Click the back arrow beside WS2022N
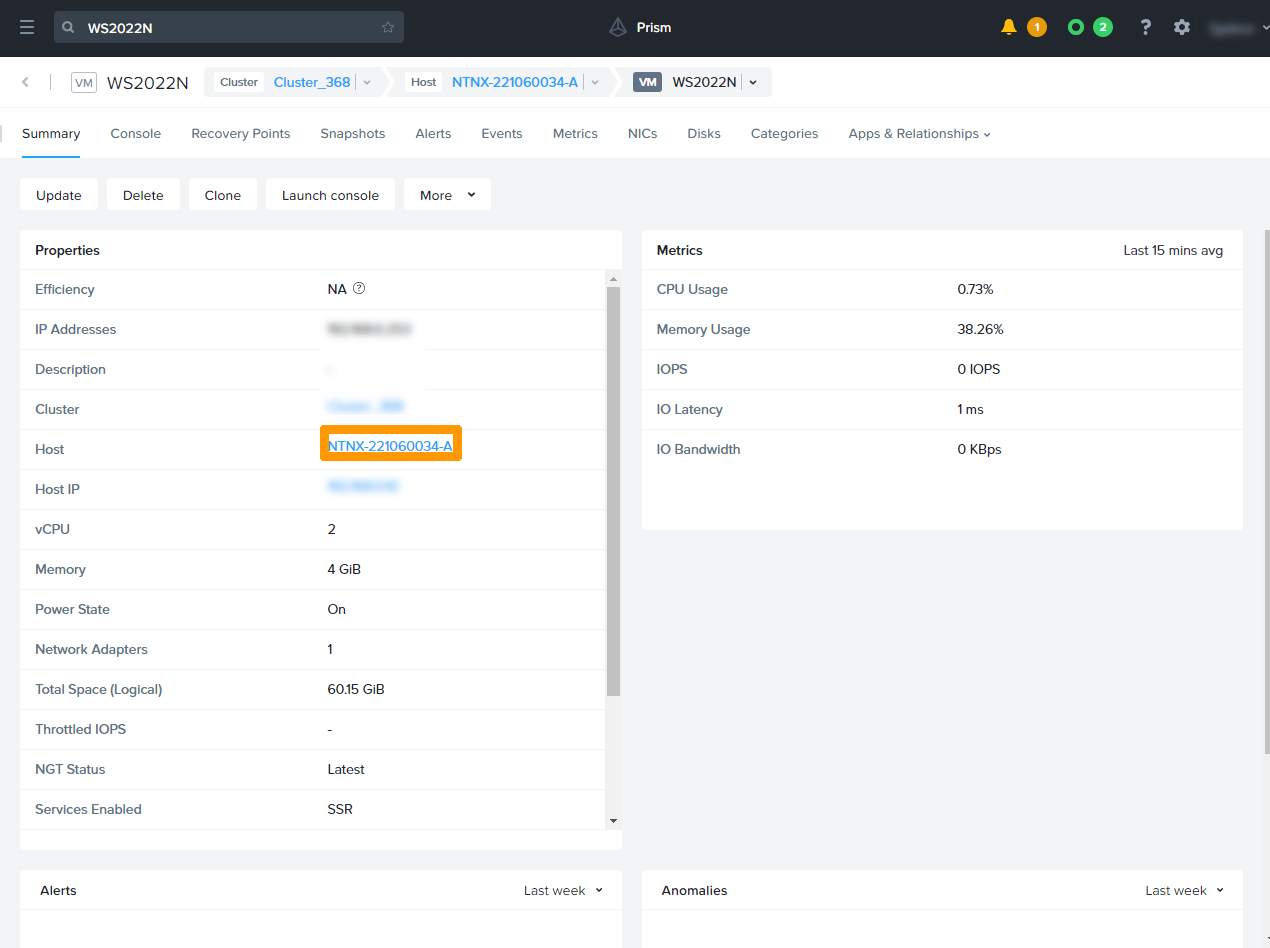1270x948 pixels. tap(24, 82)
